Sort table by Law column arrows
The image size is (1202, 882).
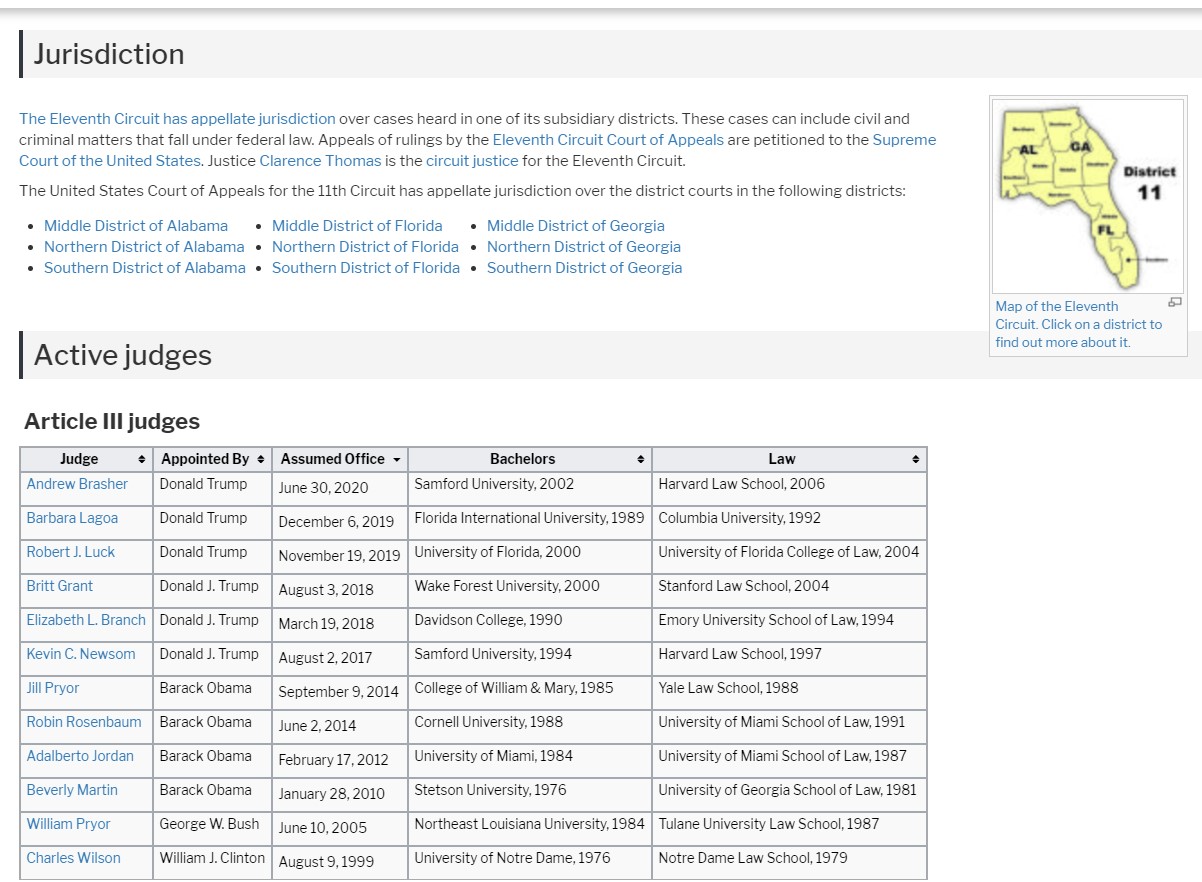[x=915, y=459]
